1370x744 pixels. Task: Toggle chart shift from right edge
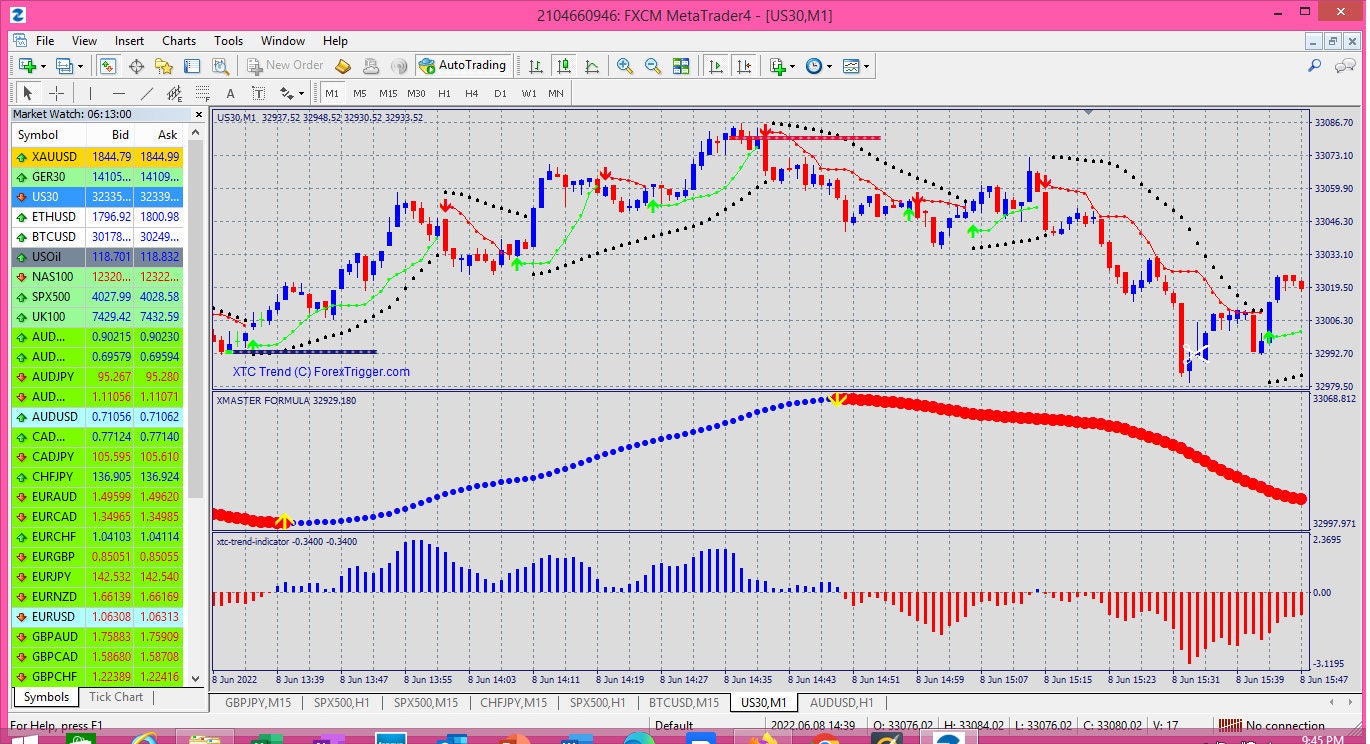click(744, 66)
